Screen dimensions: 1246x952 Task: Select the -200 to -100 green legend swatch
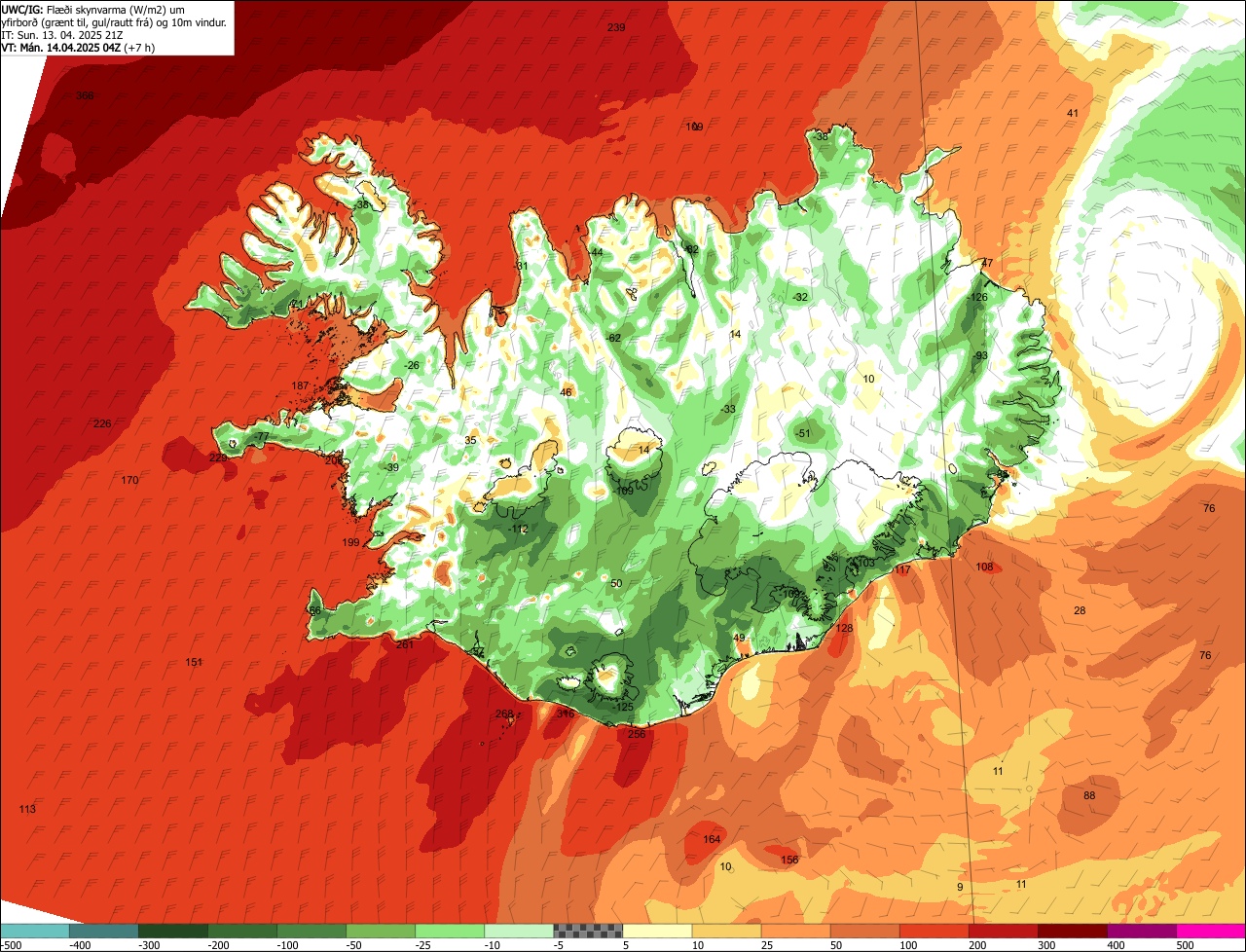242,931
